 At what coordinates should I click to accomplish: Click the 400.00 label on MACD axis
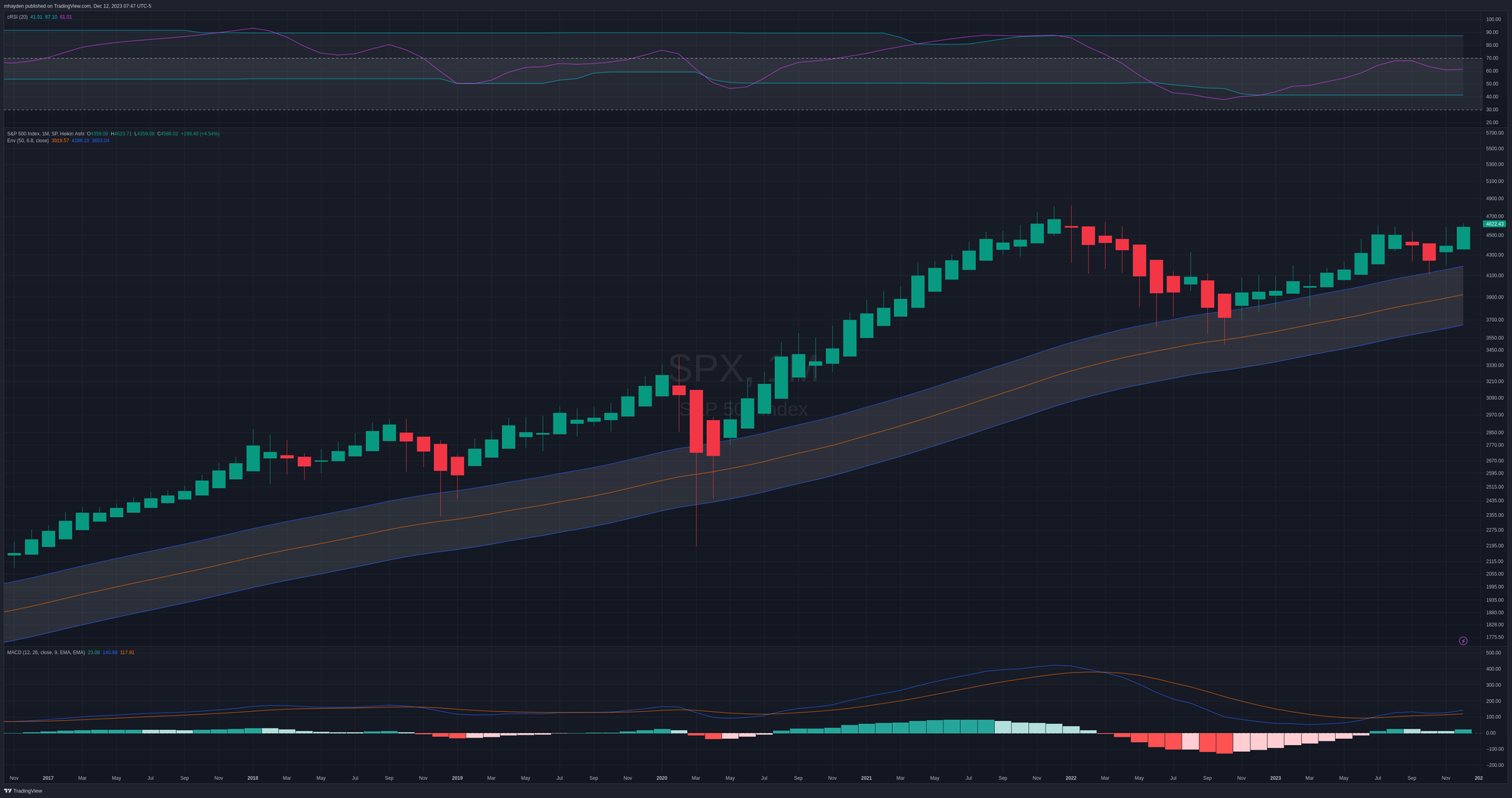coord(1493,669)
